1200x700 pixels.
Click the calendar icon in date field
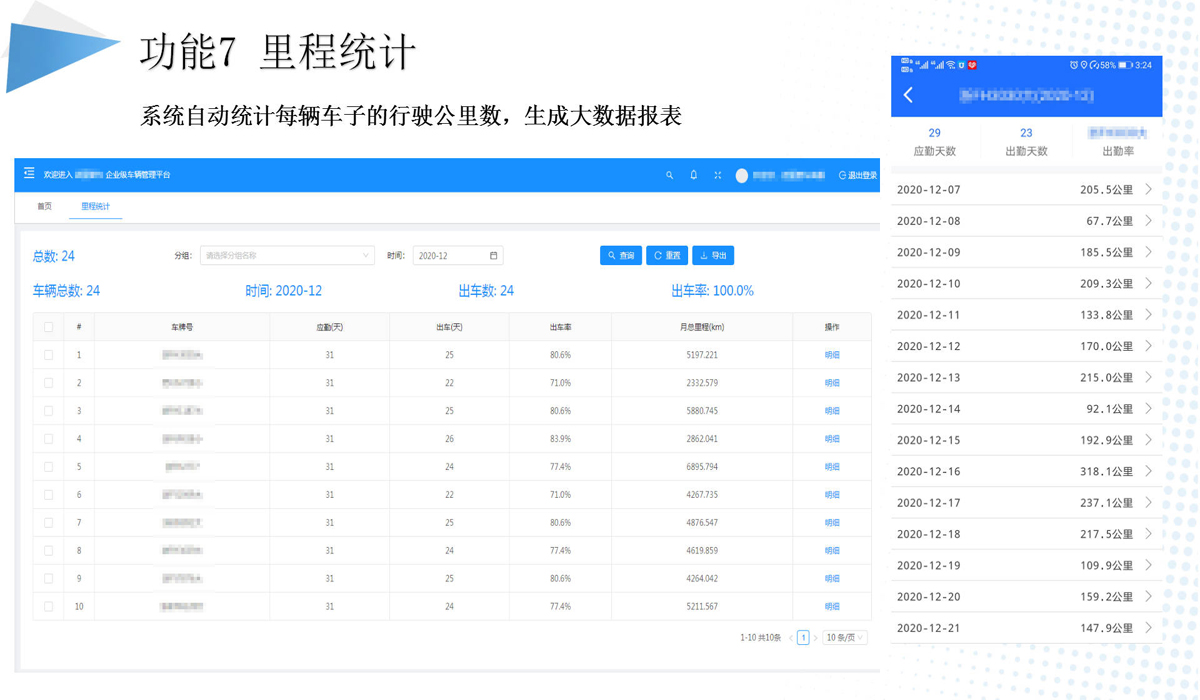point(493,256)
